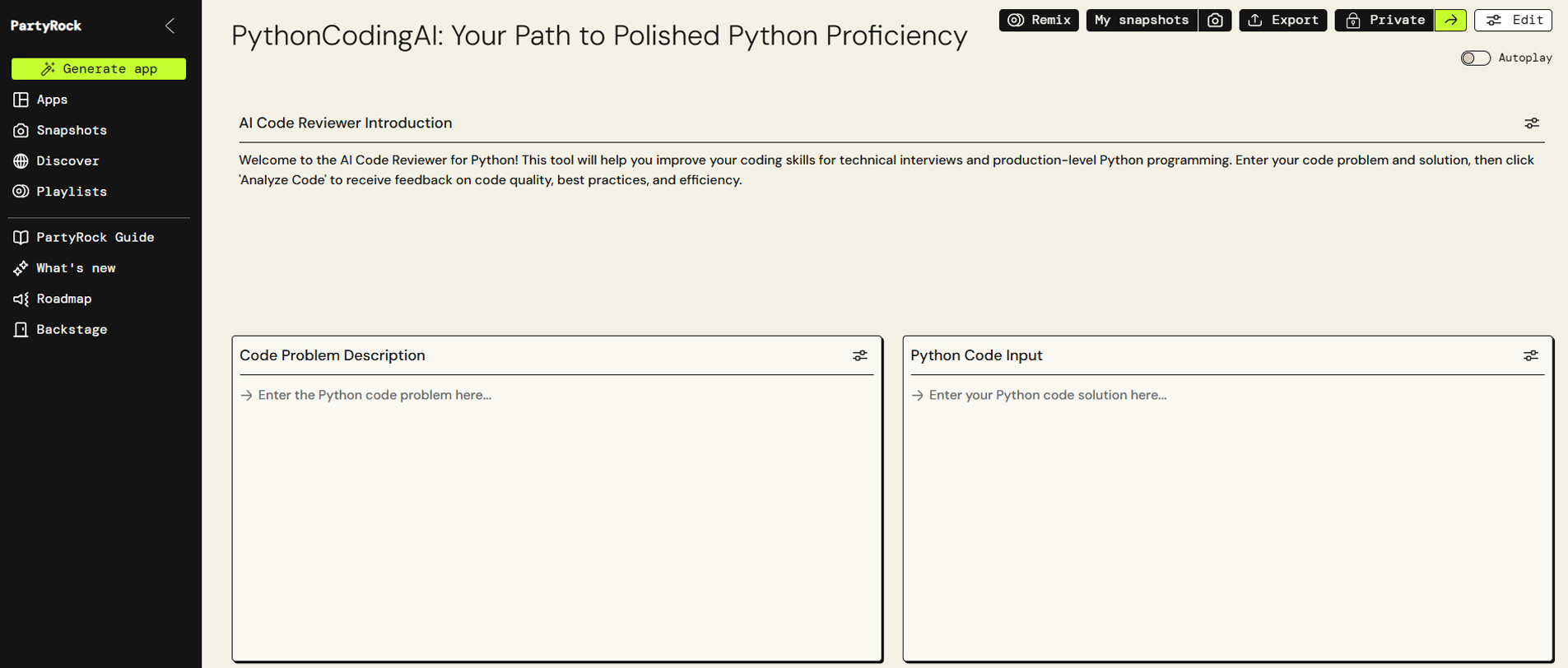Click the 'Python Code Input' heading
Screen dimensions: 1568x668
976,355
